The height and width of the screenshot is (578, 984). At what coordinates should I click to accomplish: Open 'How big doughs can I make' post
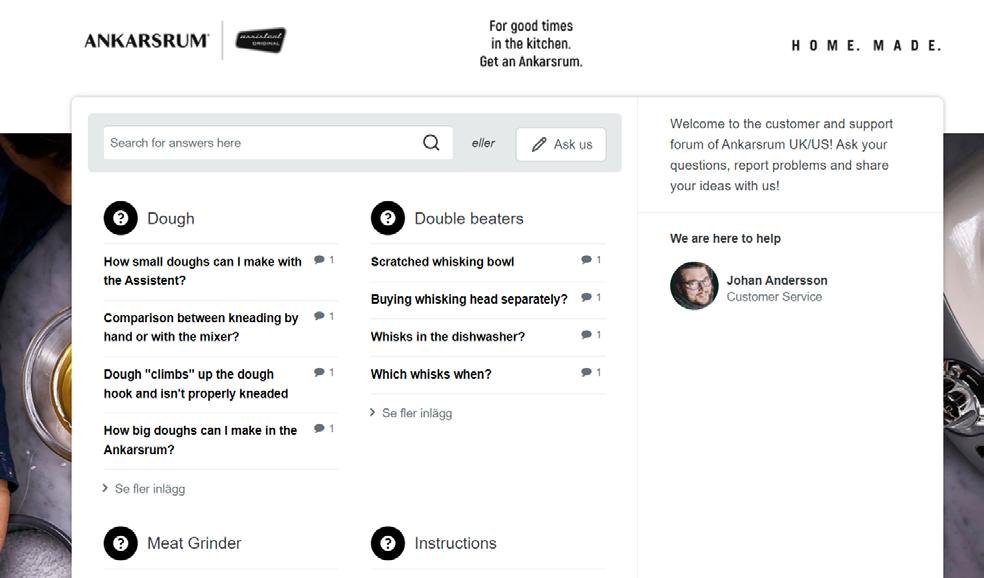pos(200,440)
